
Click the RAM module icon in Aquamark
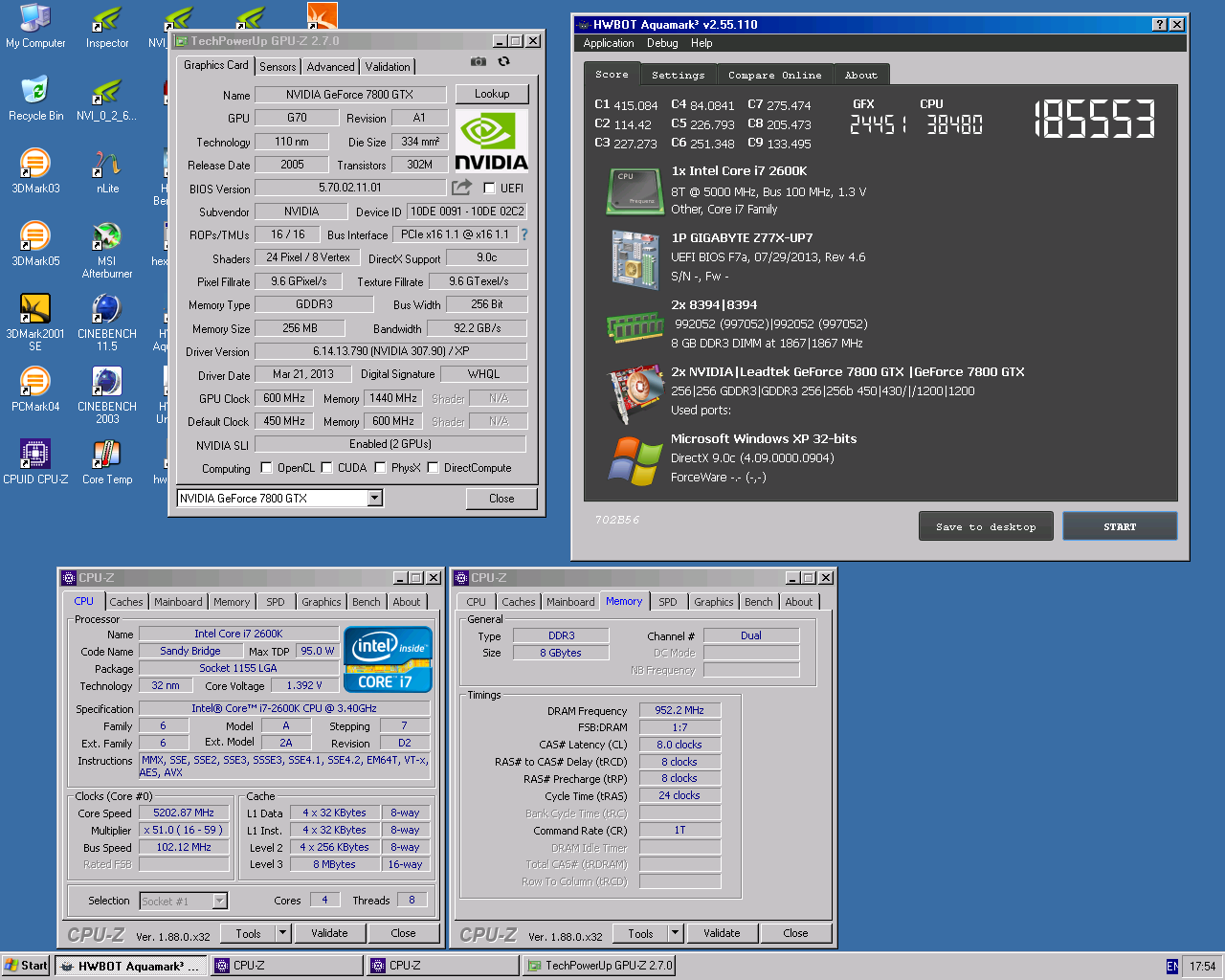(635, 326)
